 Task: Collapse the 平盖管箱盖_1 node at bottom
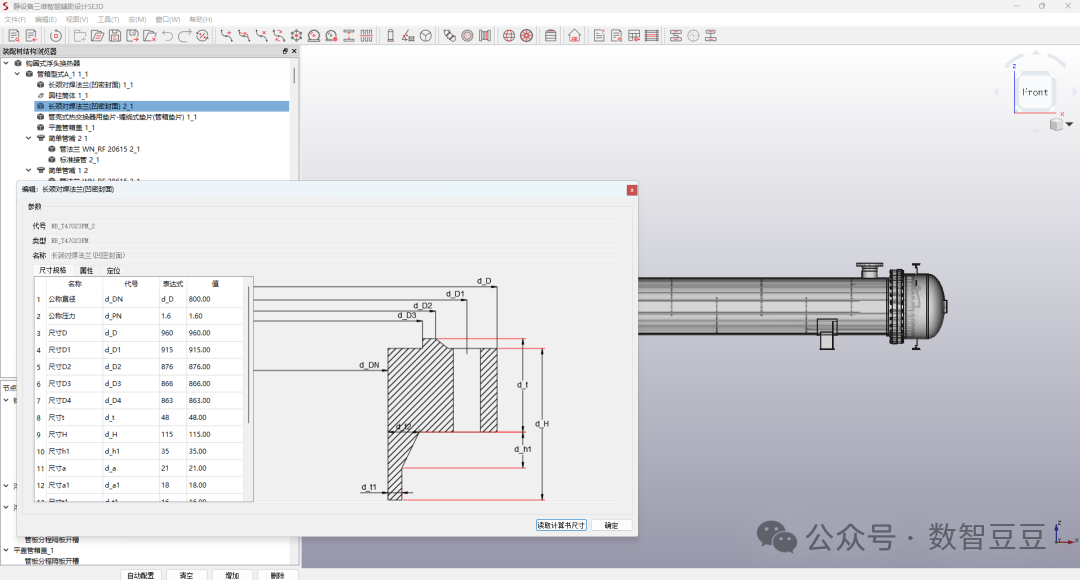point(6,550)
